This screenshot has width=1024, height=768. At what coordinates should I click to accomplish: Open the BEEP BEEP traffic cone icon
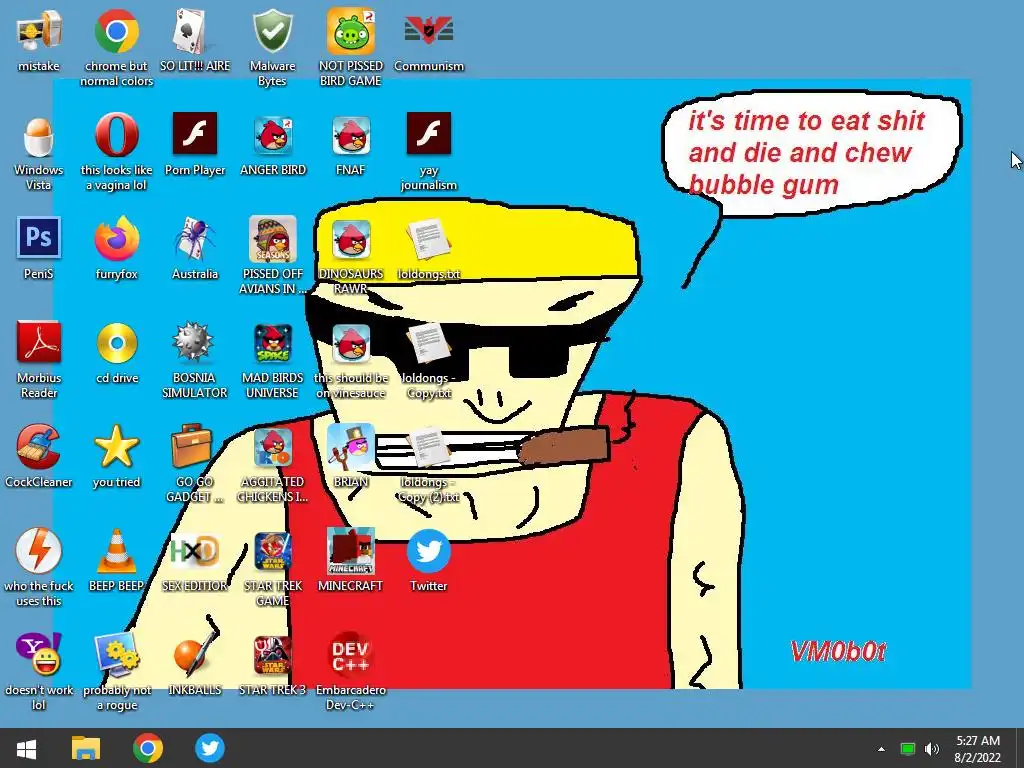[116, 551]
